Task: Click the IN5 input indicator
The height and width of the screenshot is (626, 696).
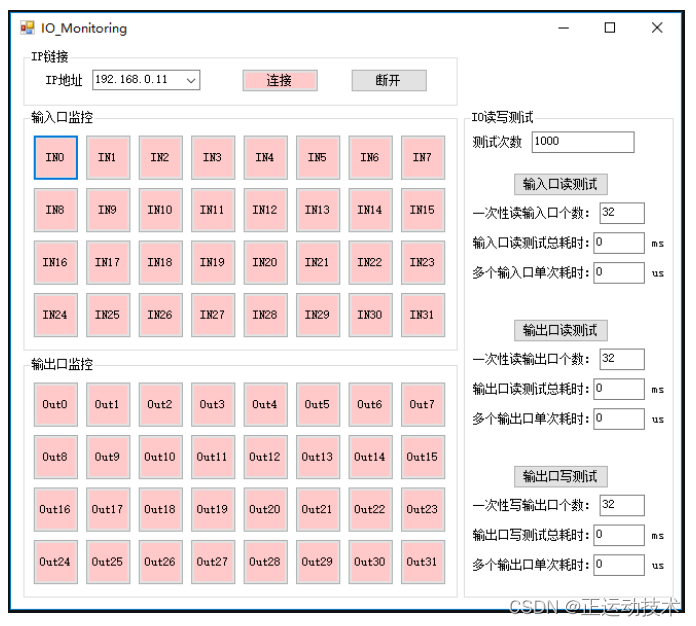Action: (x=318, y=158)
